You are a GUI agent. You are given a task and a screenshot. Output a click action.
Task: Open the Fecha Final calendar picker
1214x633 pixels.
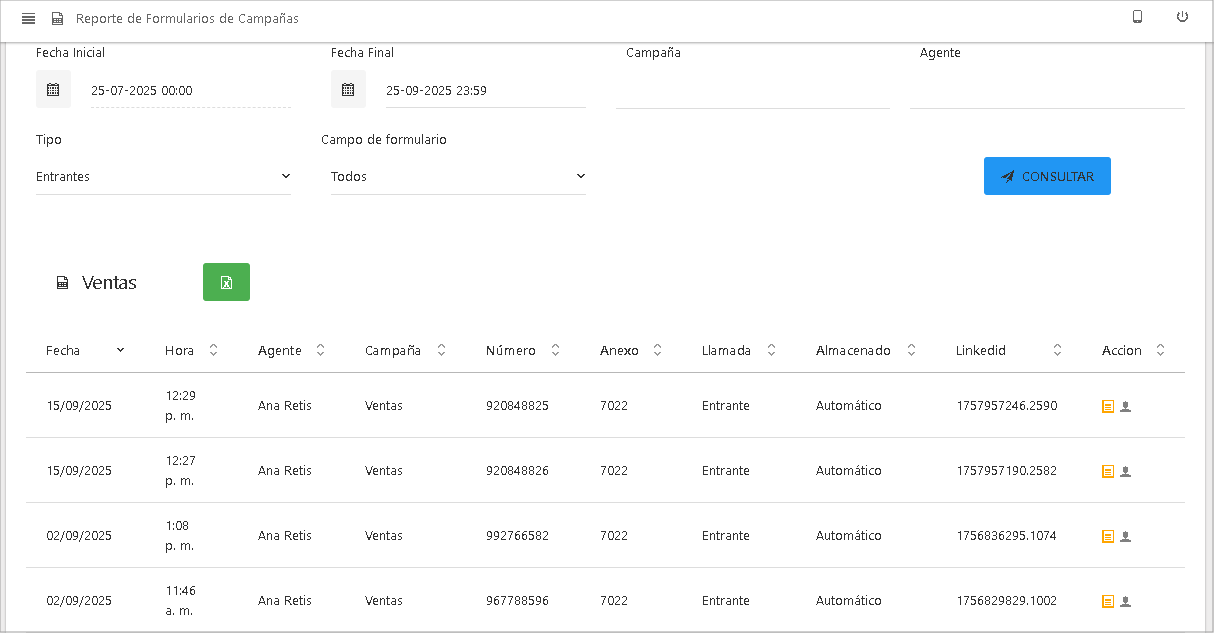pyautogui.click(x=348, y=90)
